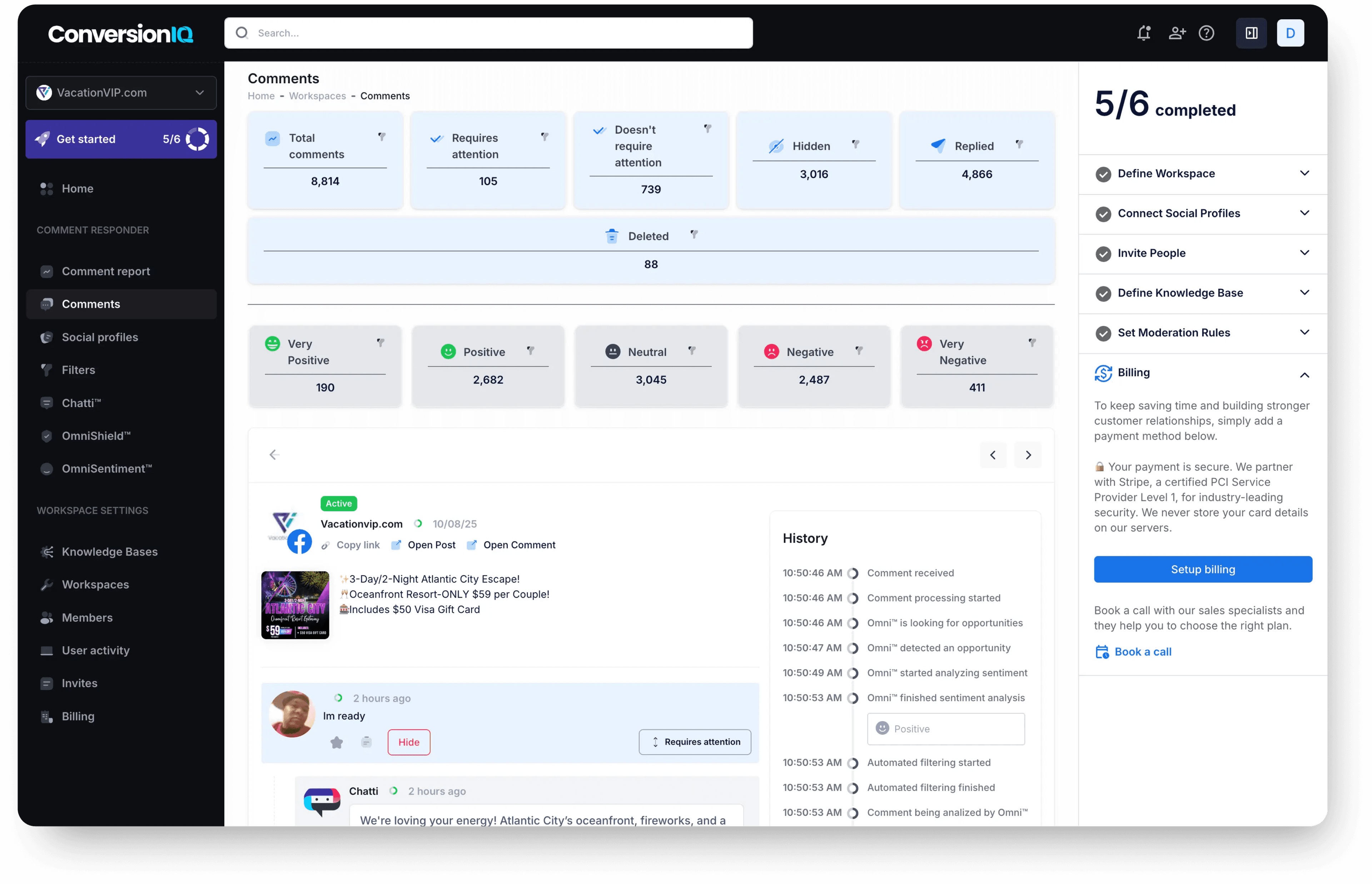Click Open Post link
Viewport: 1372px width, 884px height.
coord(423,545)
